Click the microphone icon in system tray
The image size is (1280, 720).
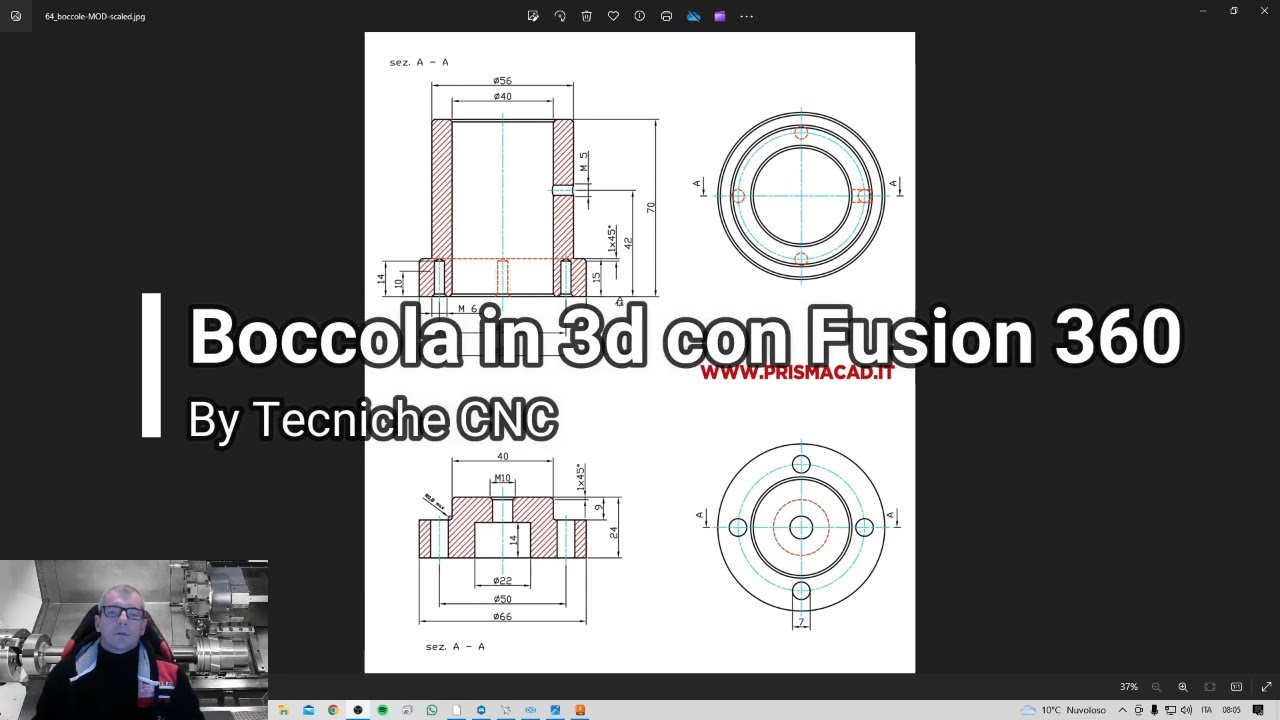coord(1154,710)
